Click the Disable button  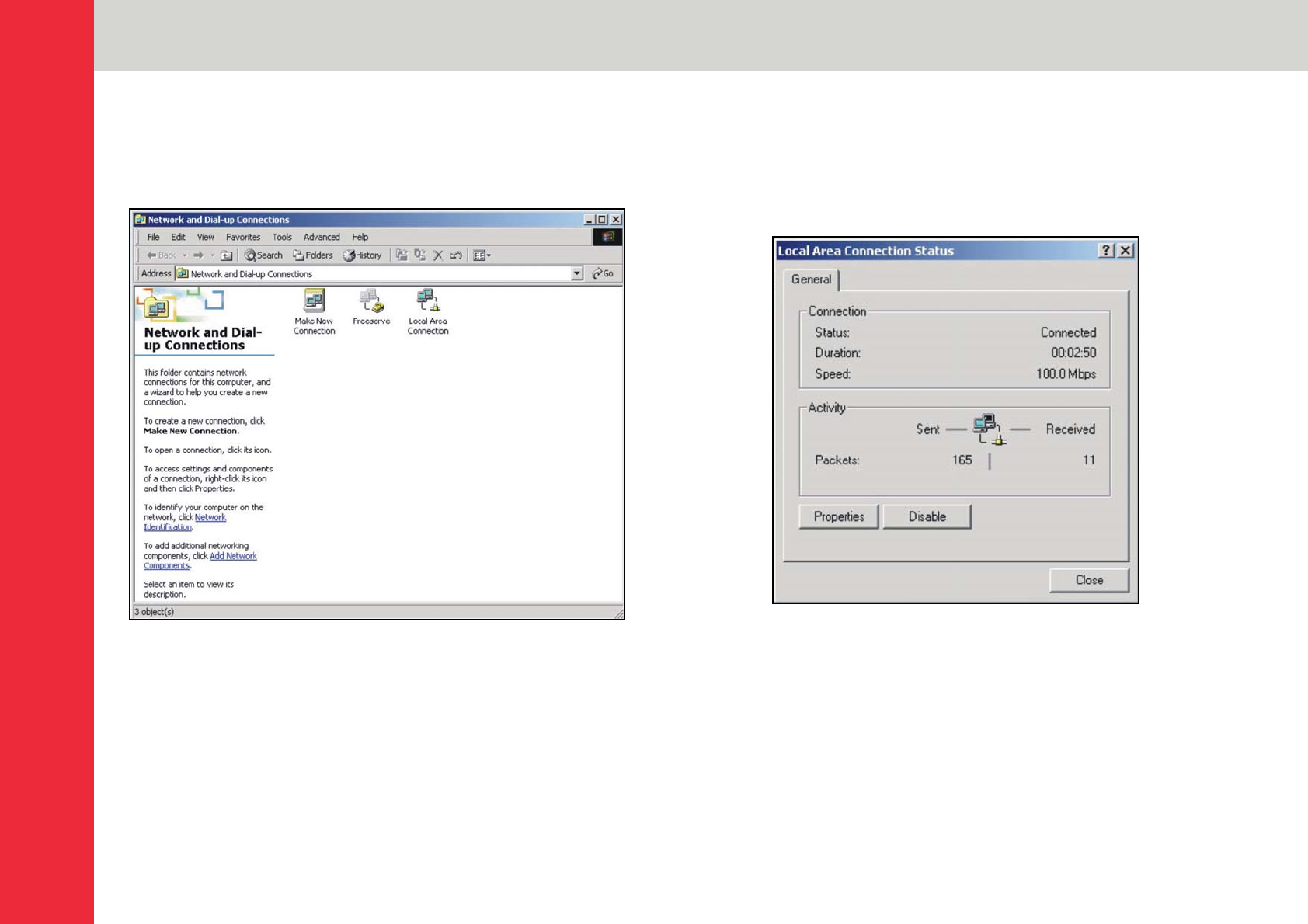tap(927, 516)
